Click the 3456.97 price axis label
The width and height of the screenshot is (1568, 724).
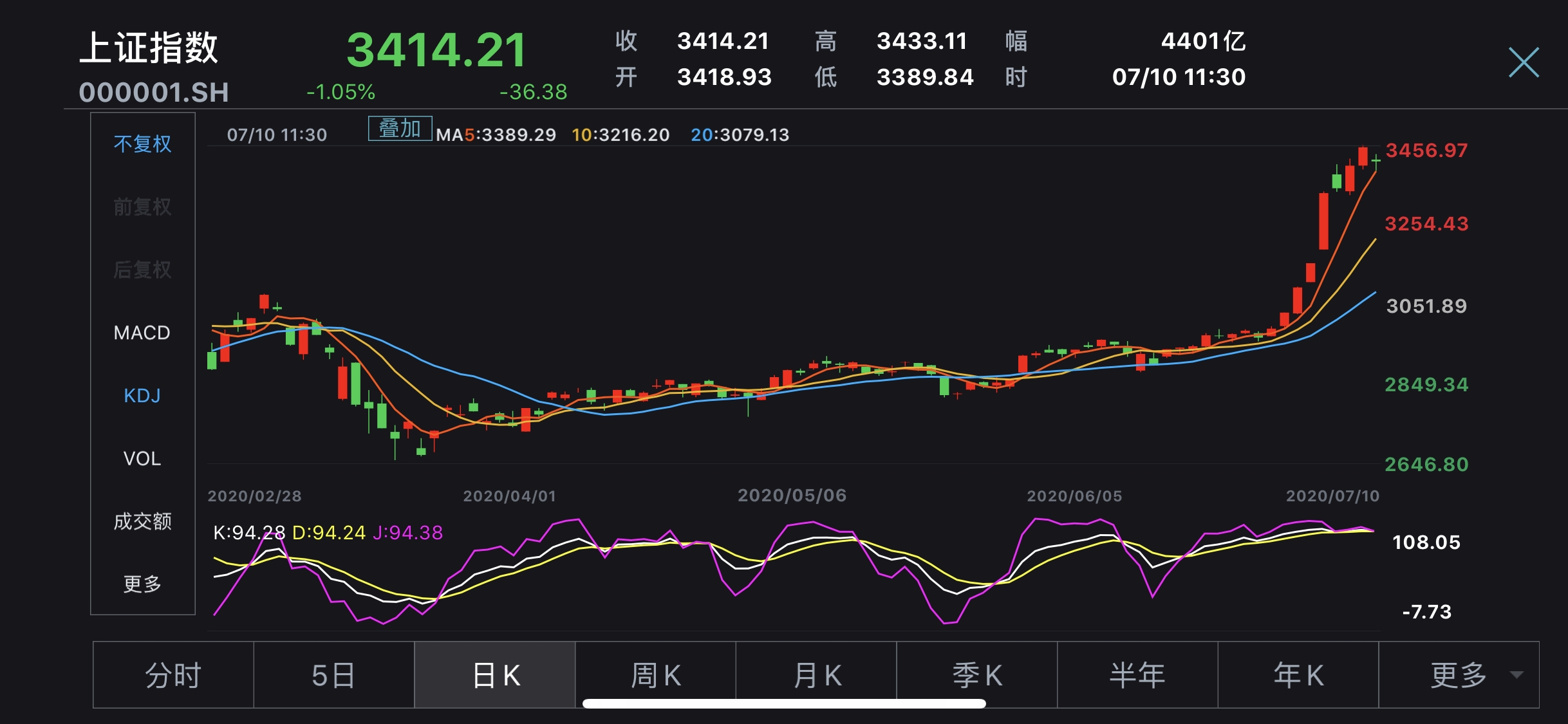pos(1426,151)
